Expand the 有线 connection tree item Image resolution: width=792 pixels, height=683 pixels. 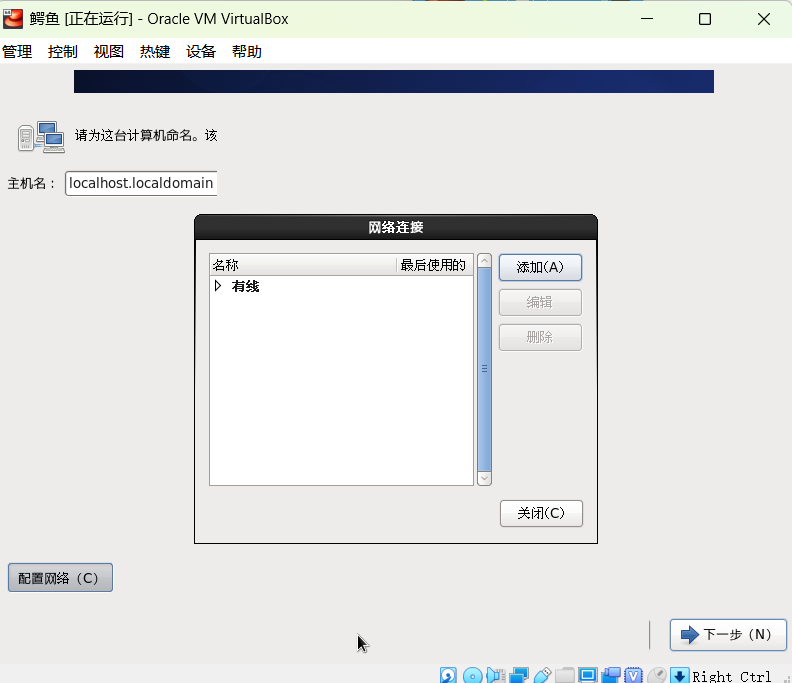tap(218, 286)
